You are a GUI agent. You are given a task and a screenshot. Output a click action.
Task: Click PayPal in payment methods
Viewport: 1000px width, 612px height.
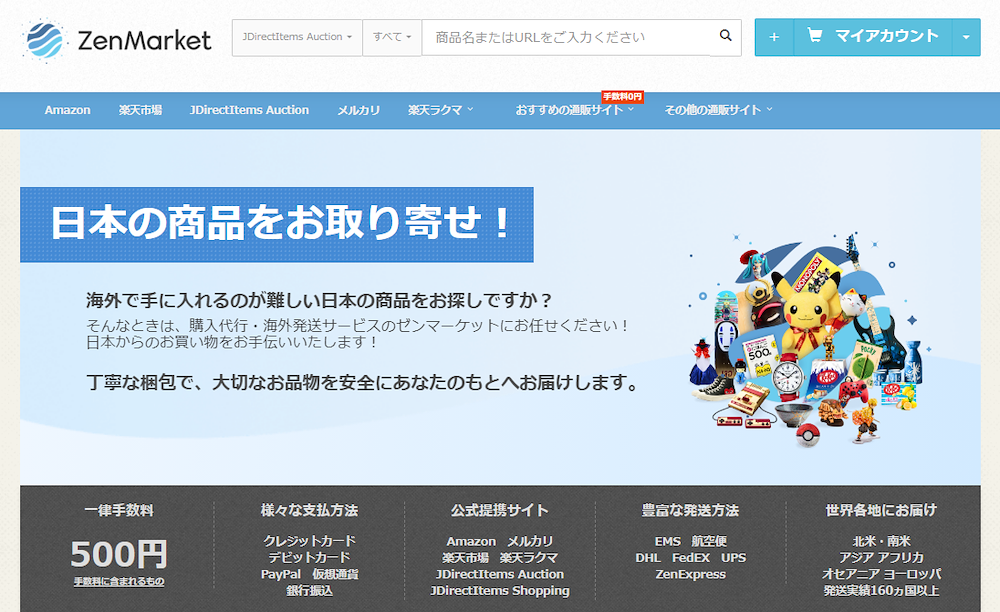point(281,574)
